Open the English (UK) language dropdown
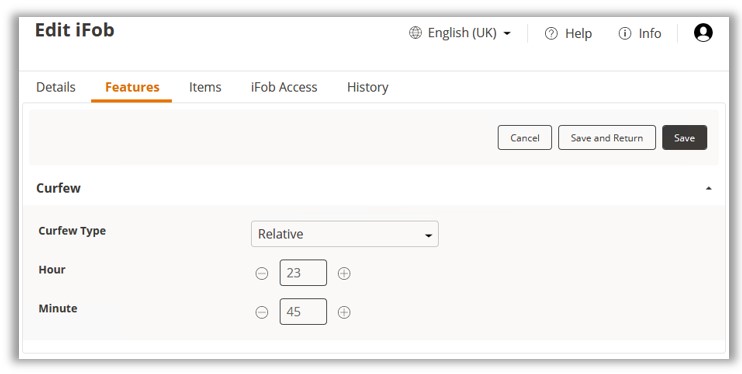The width and height of the screenshot is (742, 374). pyautogui.click(x=461, y=33)
